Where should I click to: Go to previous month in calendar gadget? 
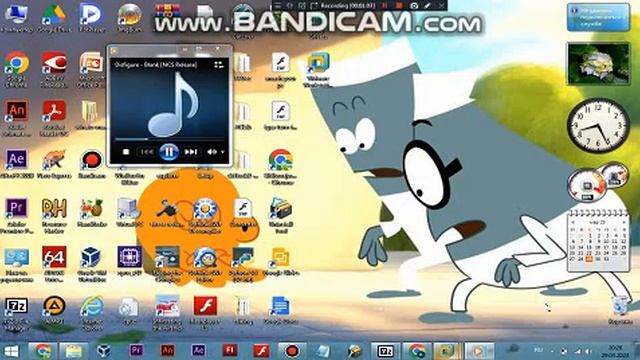(x=573, y=222)
